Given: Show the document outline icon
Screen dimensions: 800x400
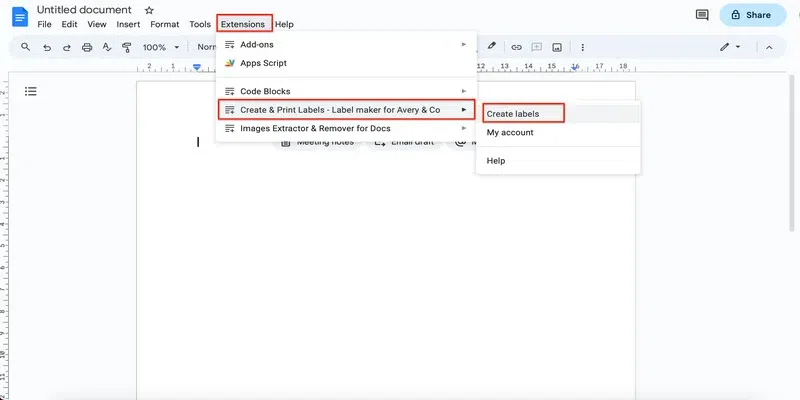Looking at the screenshot, I should click(31, 91).
